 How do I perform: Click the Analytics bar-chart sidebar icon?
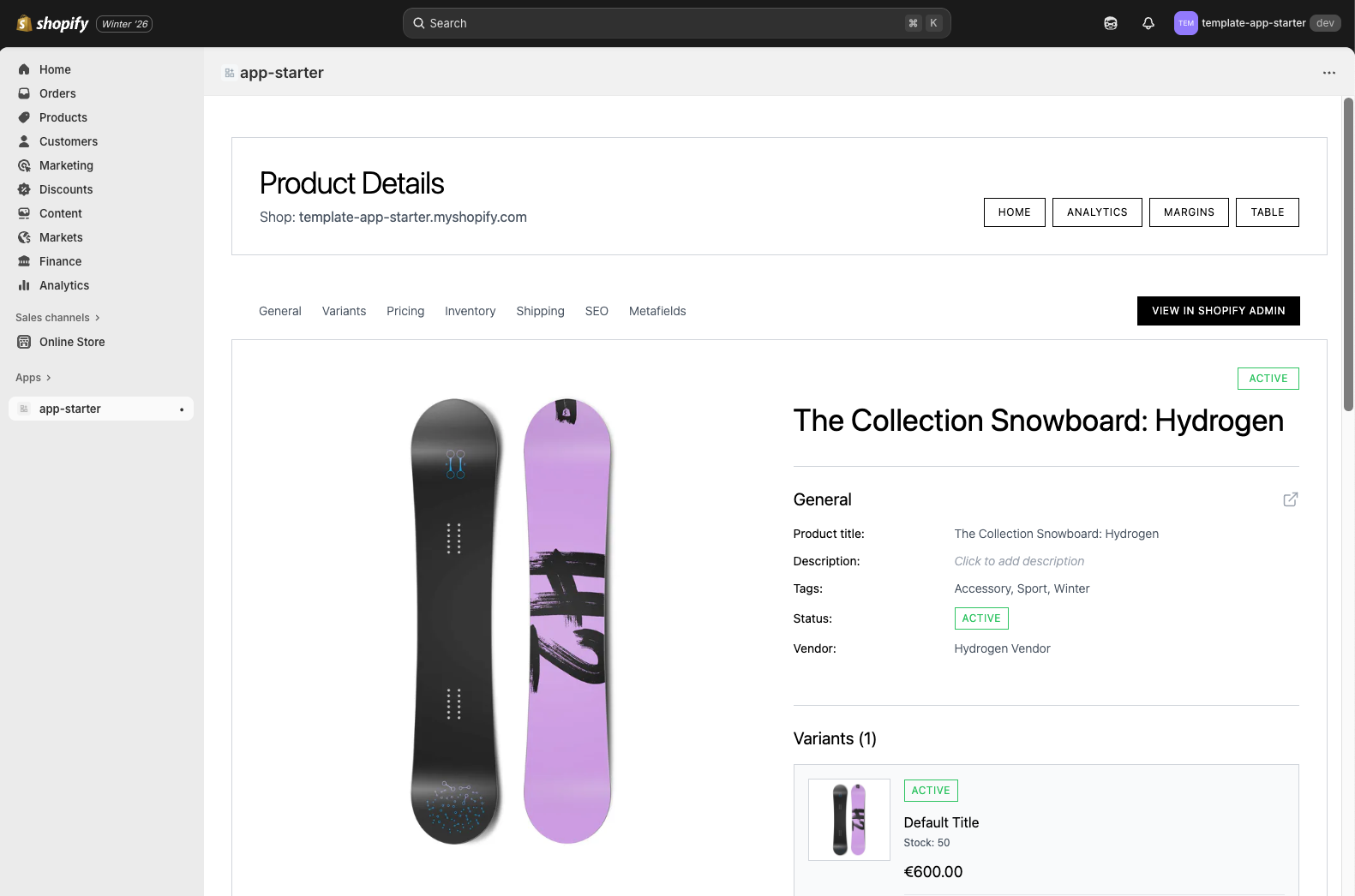24,285
